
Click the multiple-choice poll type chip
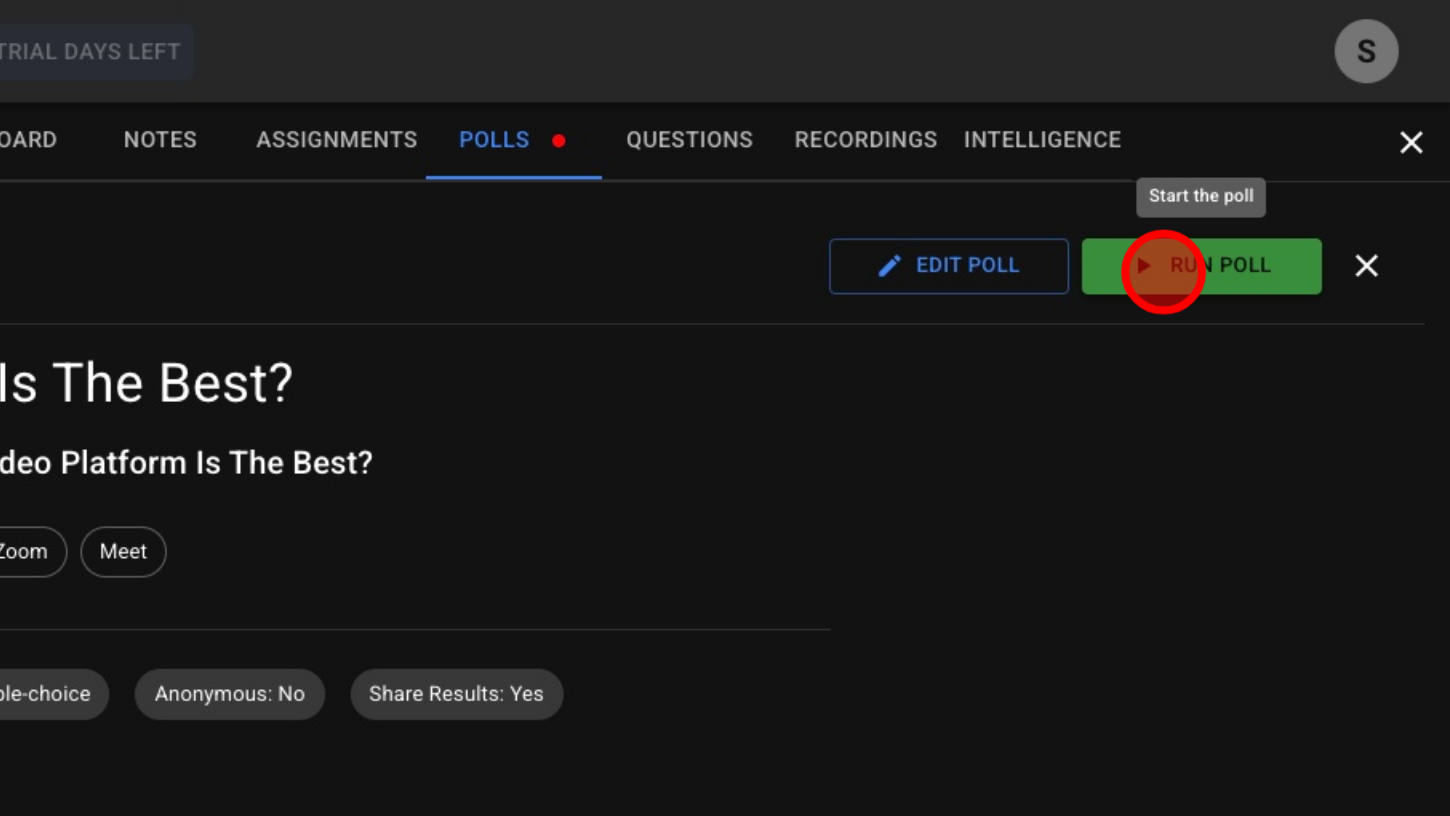coord(48,694)
